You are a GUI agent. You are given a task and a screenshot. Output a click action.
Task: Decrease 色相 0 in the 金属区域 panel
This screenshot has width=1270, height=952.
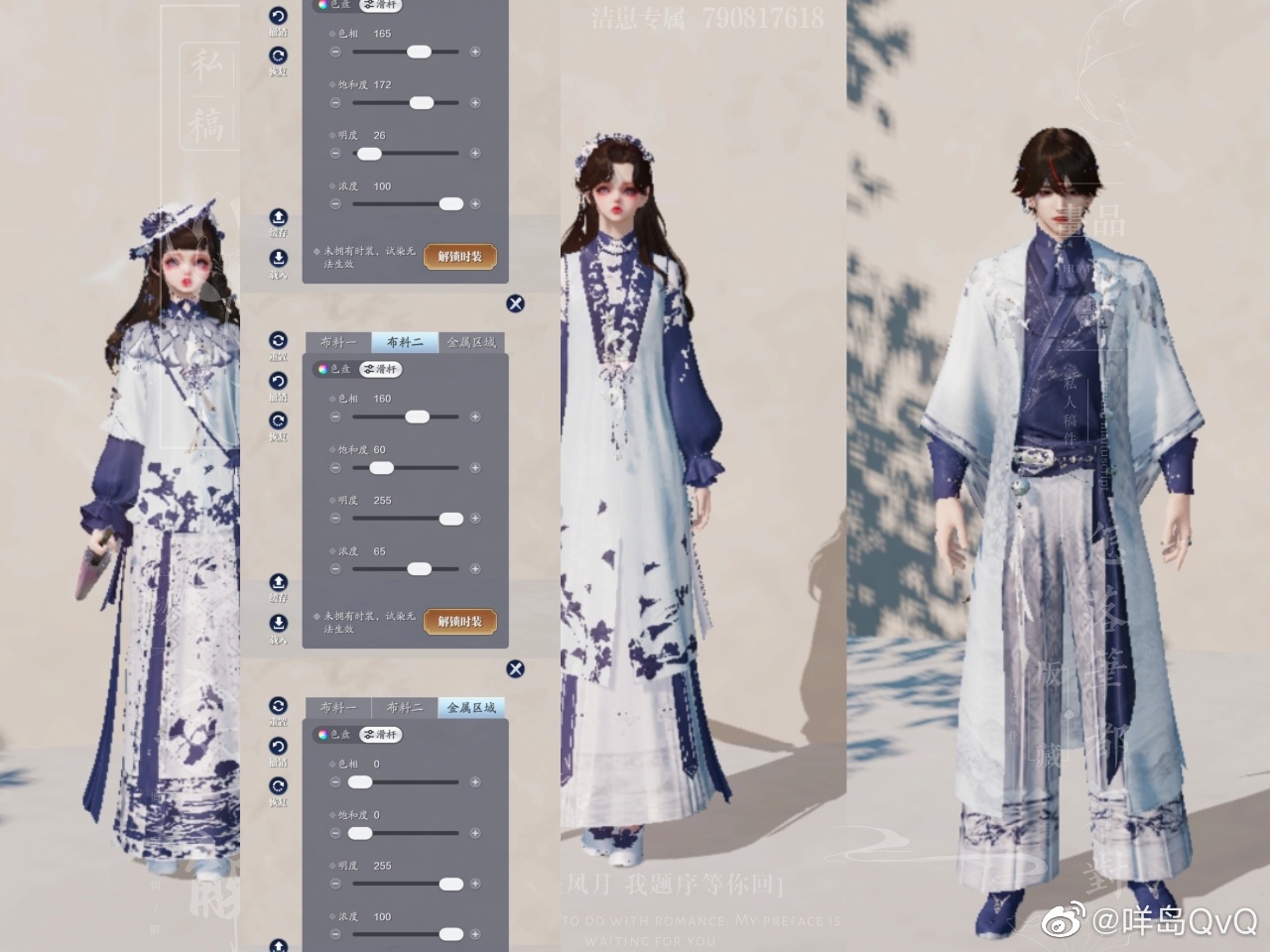(335, 781)
